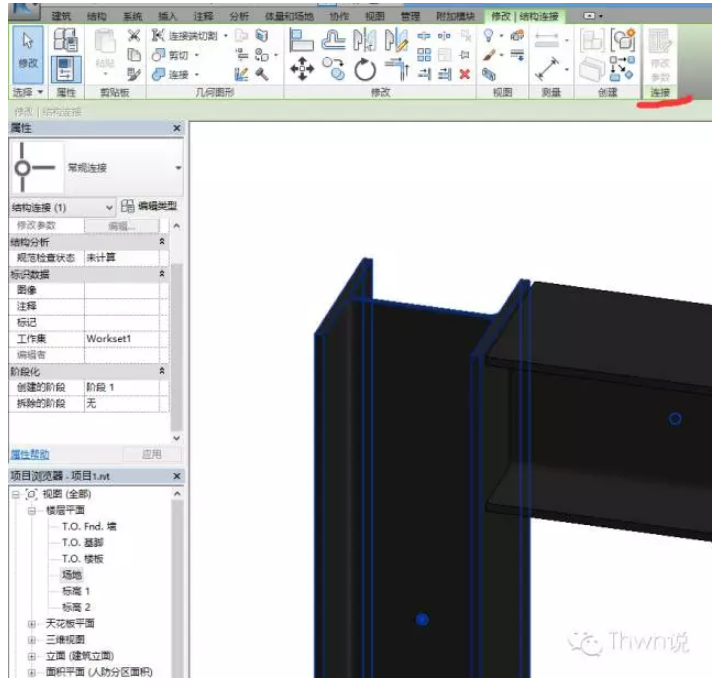Select Trim/Extend to Corner tool

tap(397, 69)
